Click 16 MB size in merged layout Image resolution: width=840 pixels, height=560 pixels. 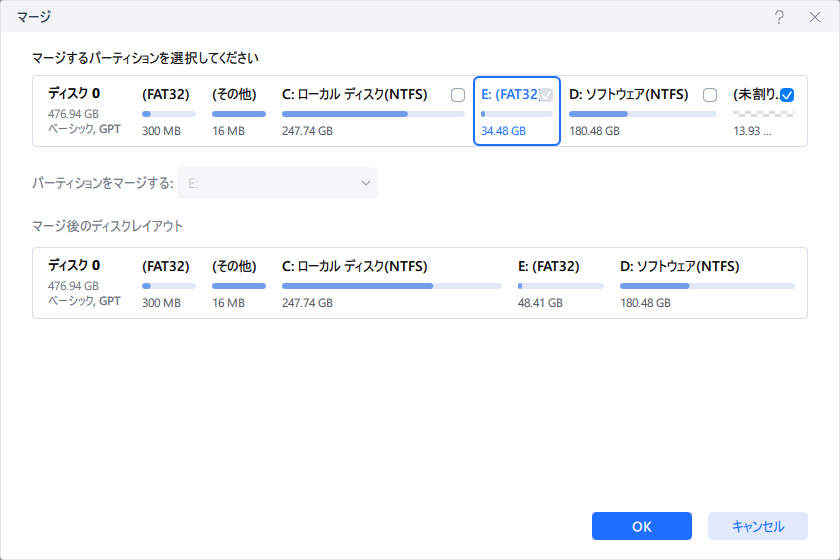(x=228, y=303)
